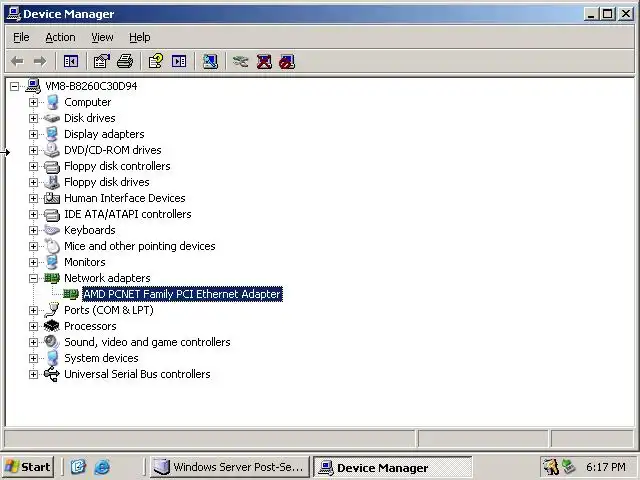640x480 pixels.
Task: Launch Internet Explorer from Quick Launch
Action: tap(102, 467)
